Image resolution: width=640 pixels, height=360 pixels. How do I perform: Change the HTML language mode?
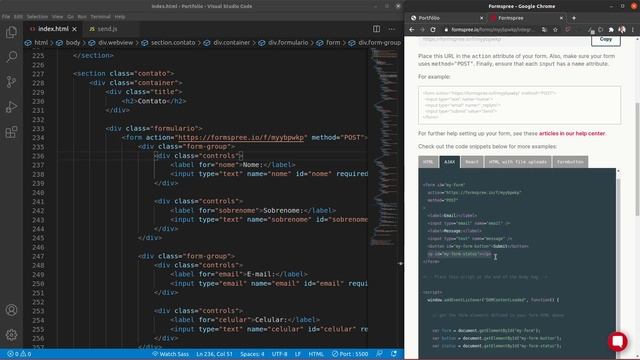(316, 354)
